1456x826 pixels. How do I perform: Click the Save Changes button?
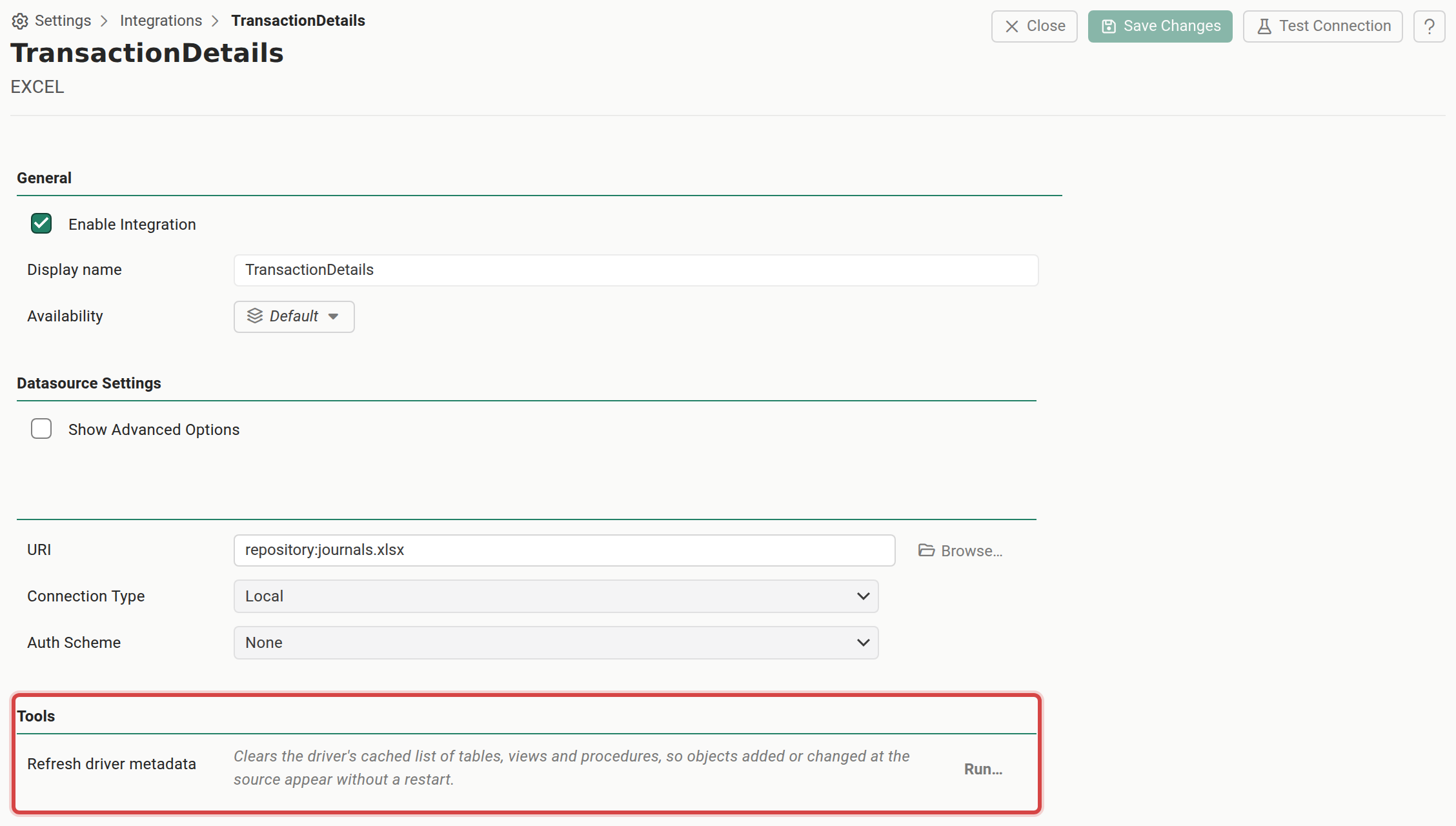click(x=1160, y=26)
